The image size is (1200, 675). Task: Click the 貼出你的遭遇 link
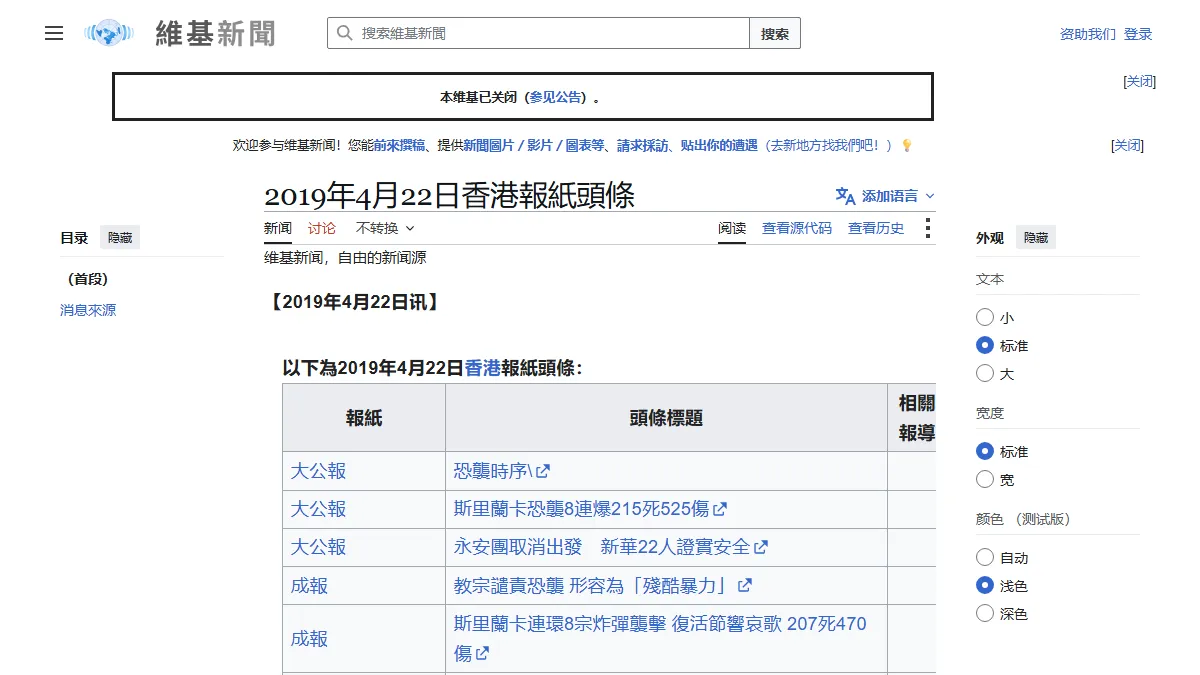[719, 145]
